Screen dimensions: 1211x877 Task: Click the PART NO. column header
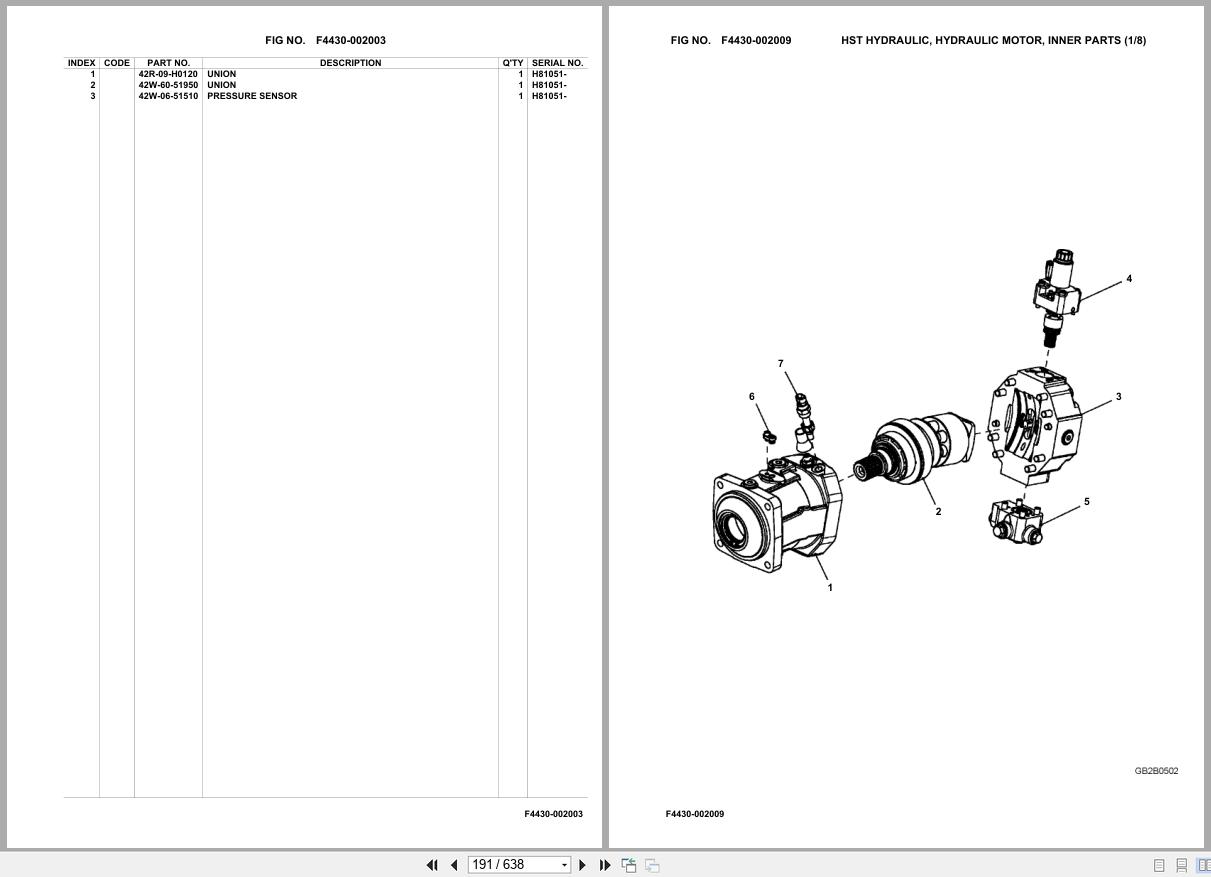pos(168,63)
